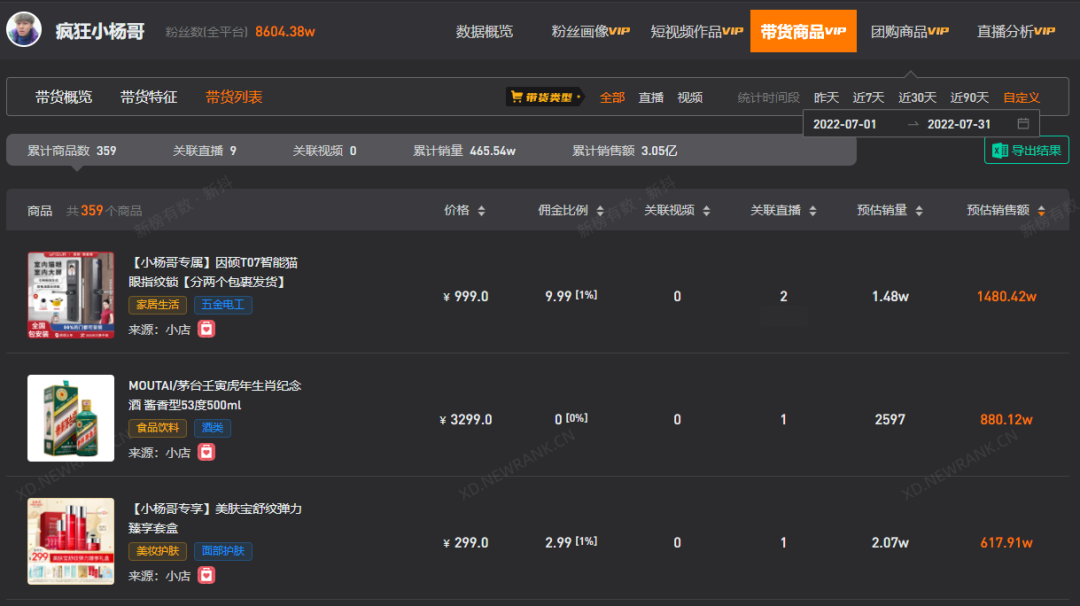
Task: Click the 关联视频 0 summary stat
Action: (x=324, y=151)
